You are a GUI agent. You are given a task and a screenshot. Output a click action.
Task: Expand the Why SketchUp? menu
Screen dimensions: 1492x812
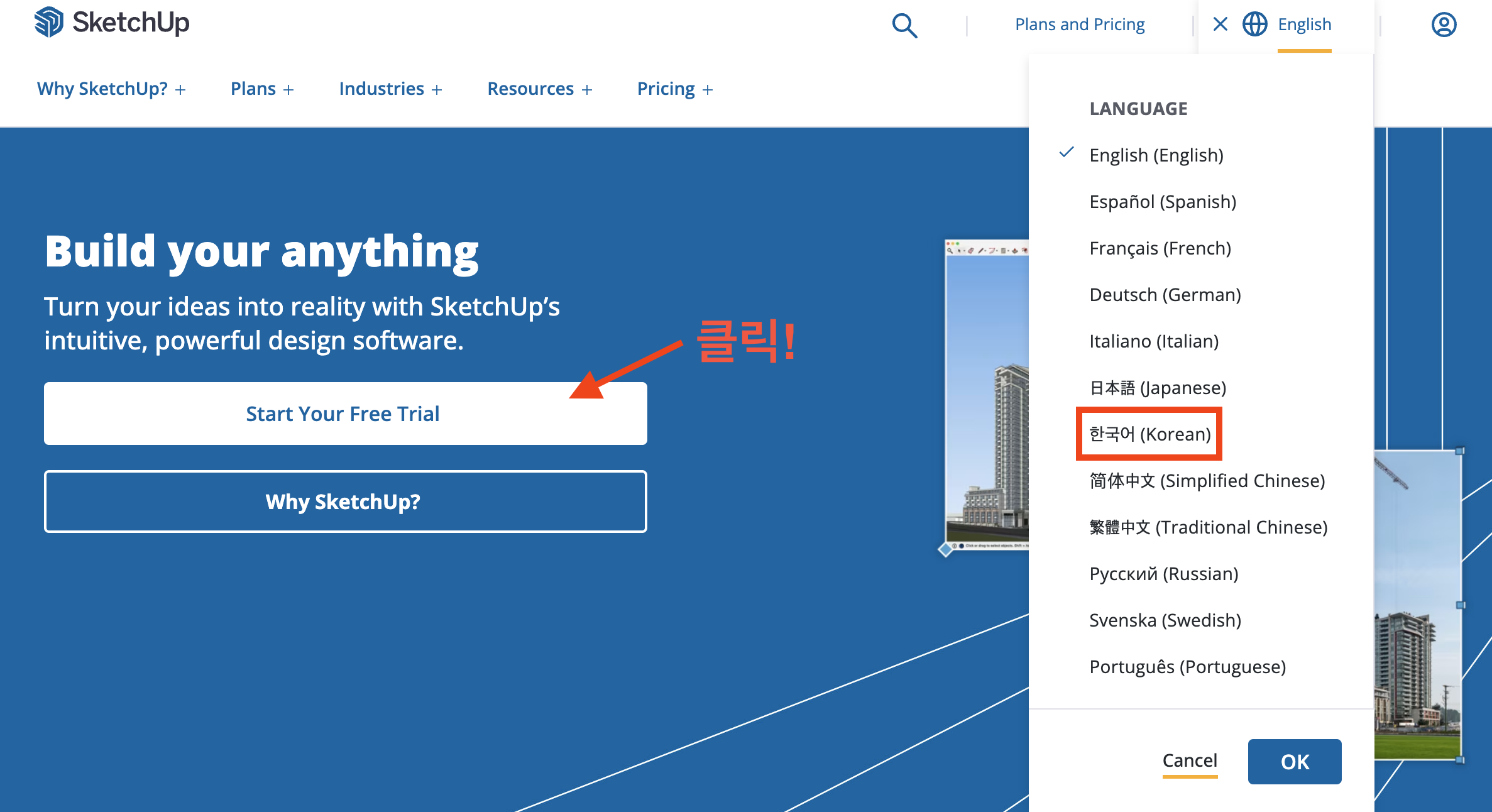pyautogui.click(x=111, y=89)
